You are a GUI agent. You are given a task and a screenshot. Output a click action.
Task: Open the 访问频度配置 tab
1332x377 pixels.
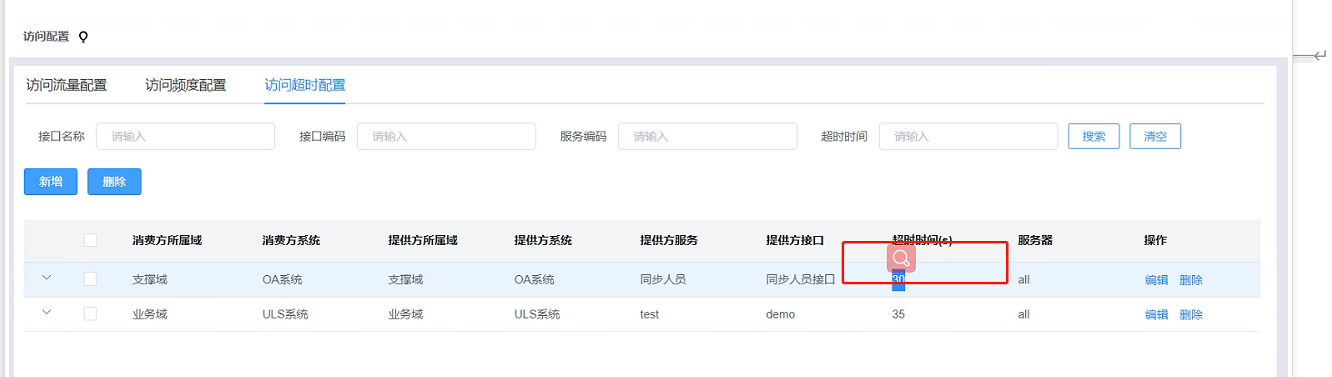pyautogui.click(x=185, y=85)
